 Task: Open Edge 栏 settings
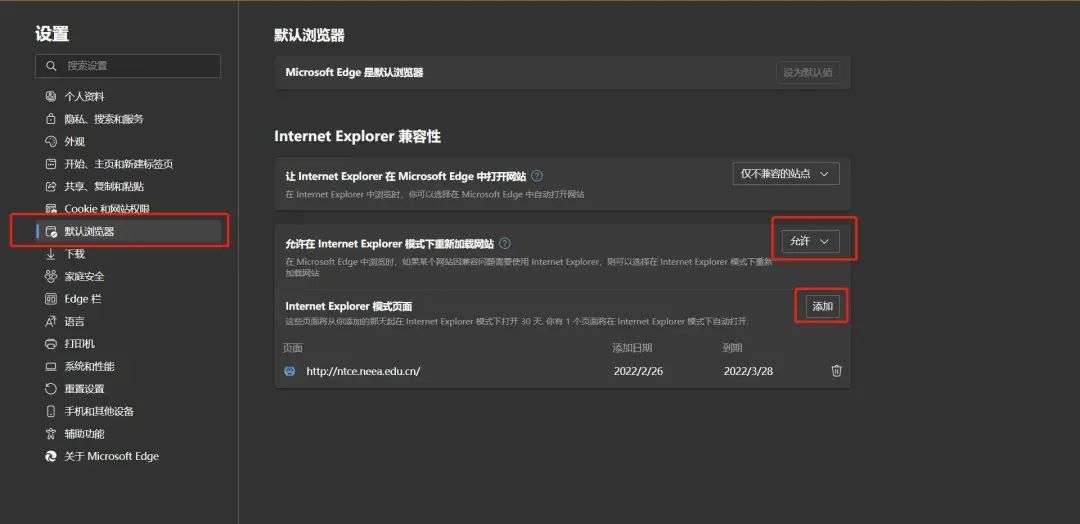(82, 299)
